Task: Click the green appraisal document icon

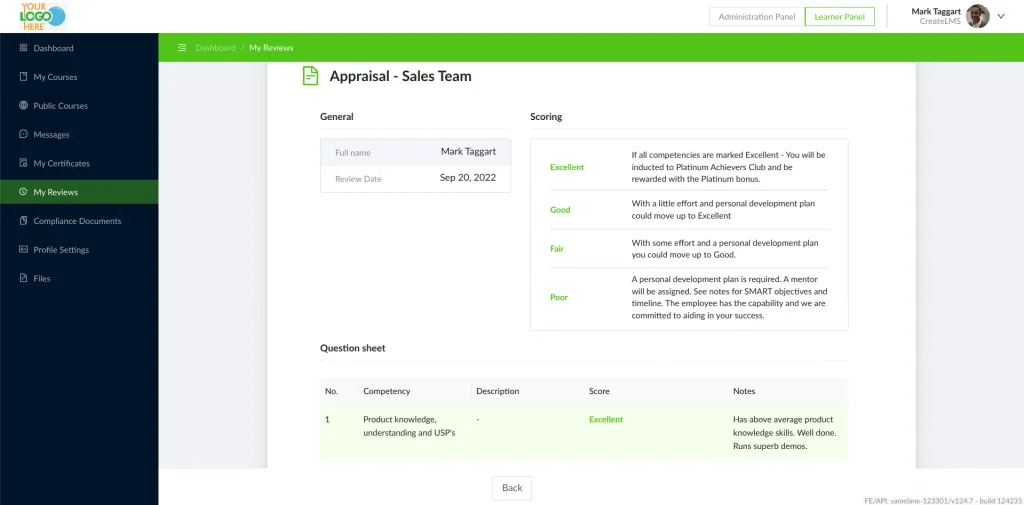Action: click(310, 76)
